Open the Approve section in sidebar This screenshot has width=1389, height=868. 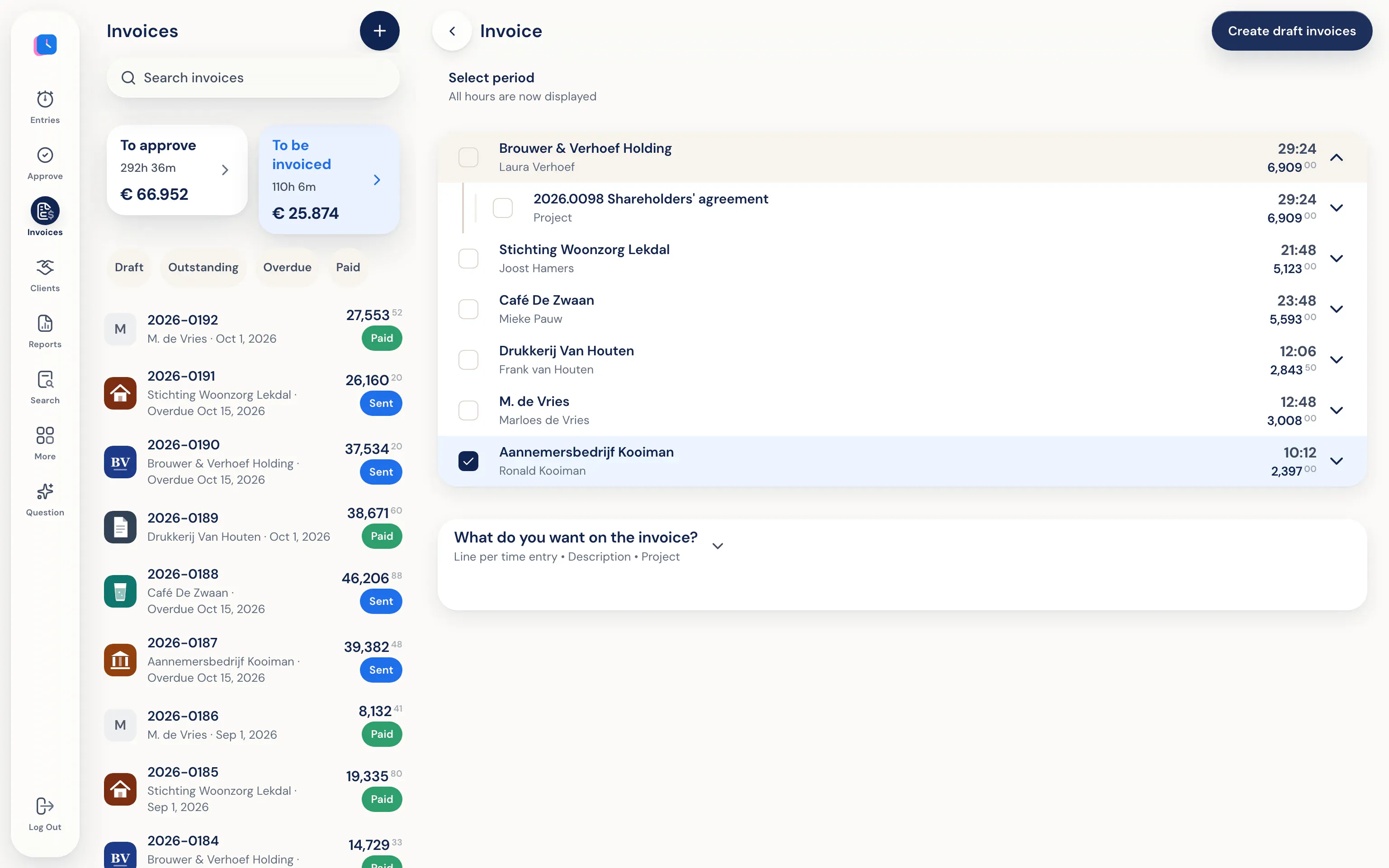pyautogui.click(x=45, y=164)
